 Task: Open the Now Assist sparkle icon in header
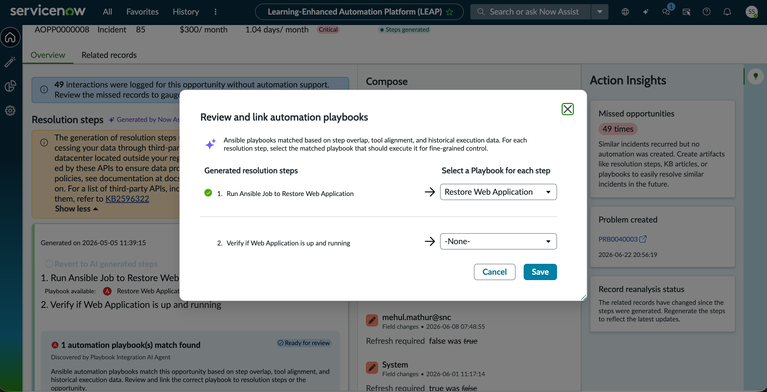point(646,12)
